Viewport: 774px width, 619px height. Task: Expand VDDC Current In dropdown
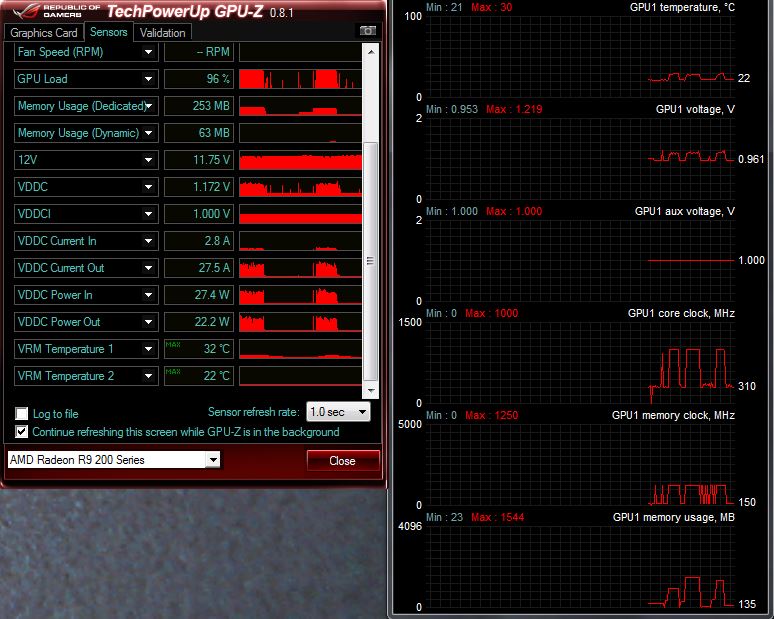tap(148, 241)
